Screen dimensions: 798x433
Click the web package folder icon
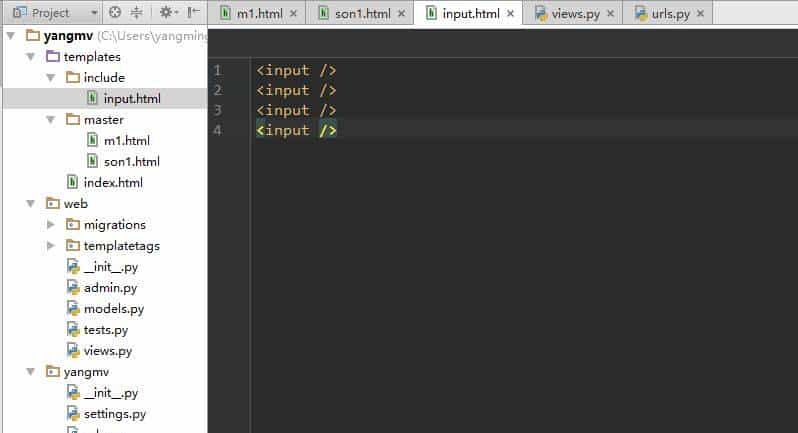53,203
